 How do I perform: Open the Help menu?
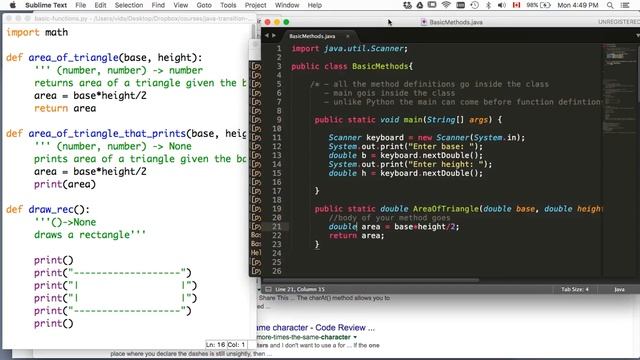pos(315,5)
